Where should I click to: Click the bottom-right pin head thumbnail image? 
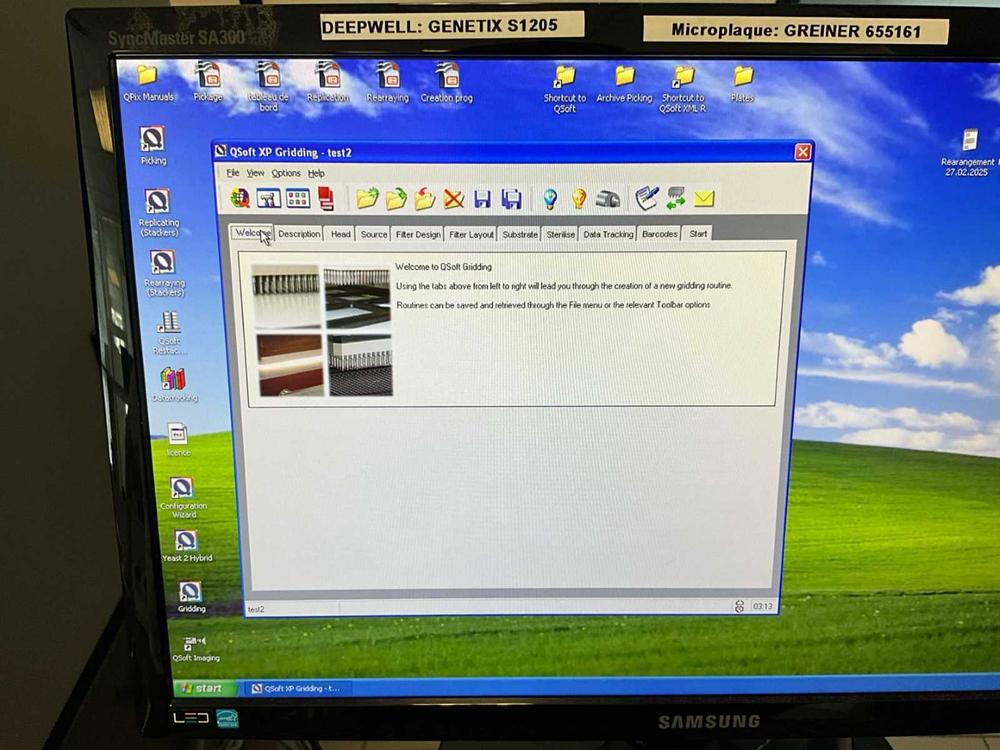(x=360, y=365)
